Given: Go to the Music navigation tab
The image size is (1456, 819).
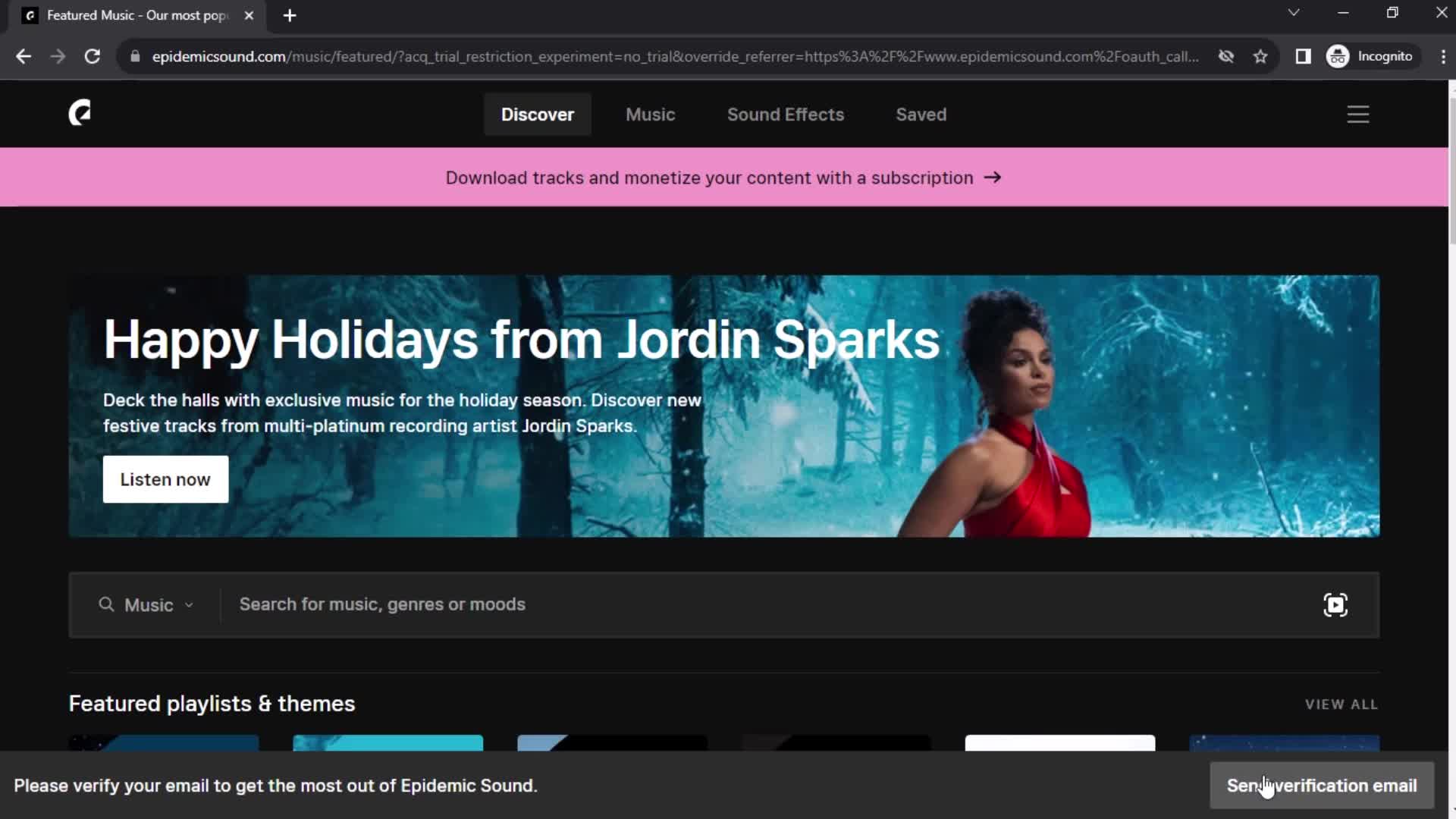Looking at the screenshot, I should point(650,115).
